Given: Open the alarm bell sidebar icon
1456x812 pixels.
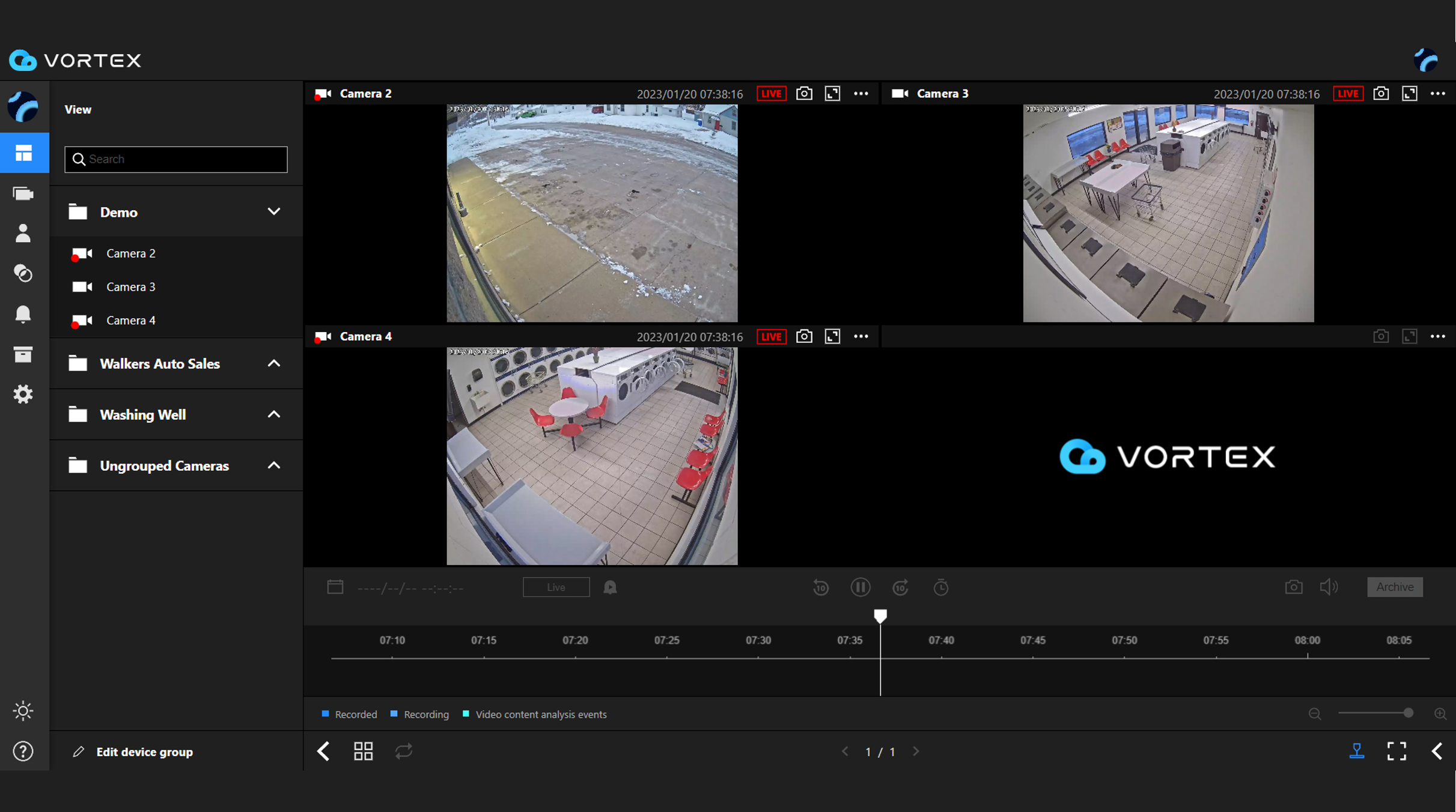Looking at the screenshot, I should 23,314.
